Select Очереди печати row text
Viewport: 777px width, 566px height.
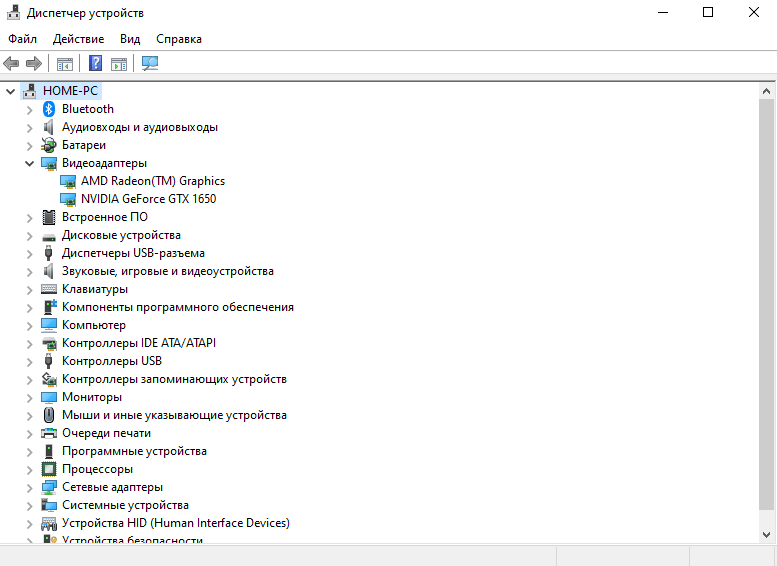pos(106,433)
